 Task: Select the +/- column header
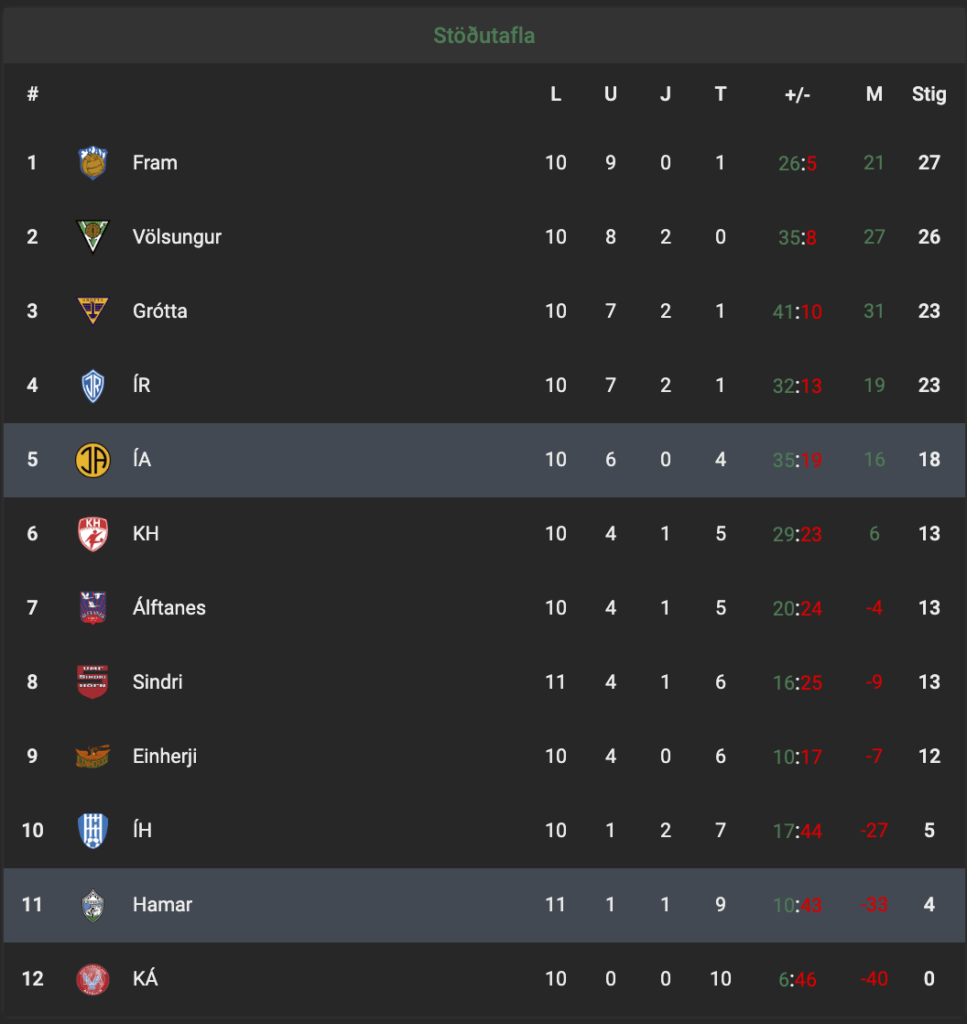tap(797, 95)
